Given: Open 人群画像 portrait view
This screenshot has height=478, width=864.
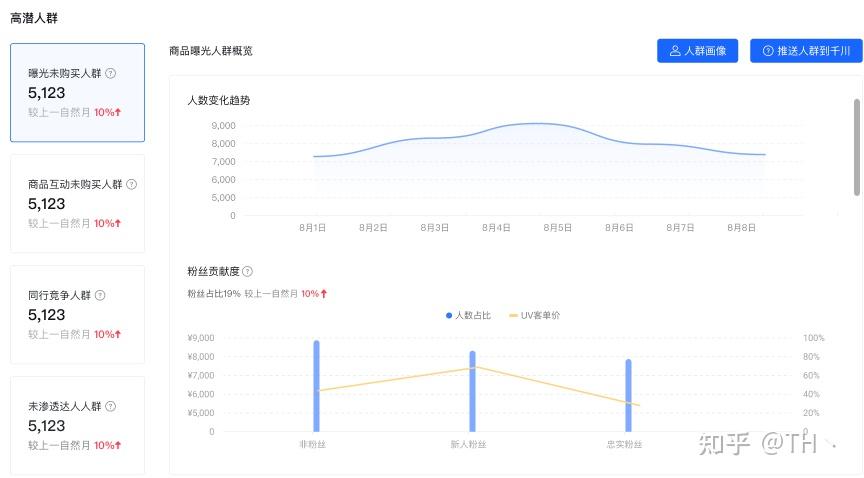Looking at the screenshot, I should coord(698,51).
